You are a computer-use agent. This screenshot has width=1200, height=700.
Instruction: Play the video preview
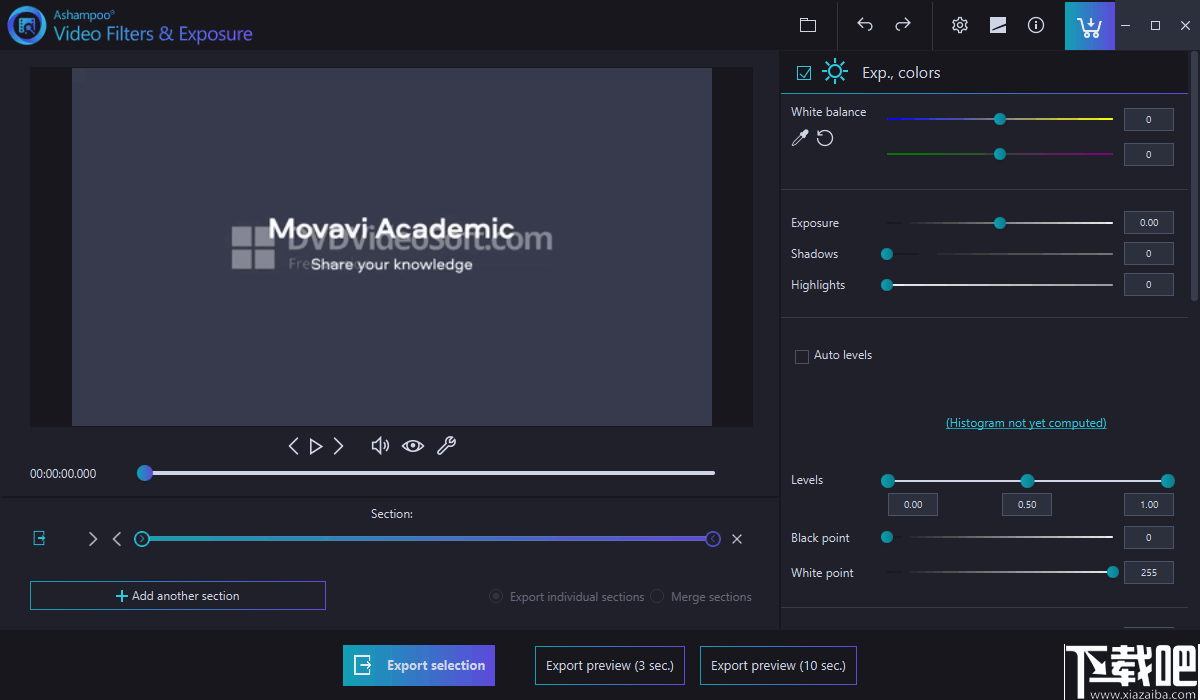(316, 446)
